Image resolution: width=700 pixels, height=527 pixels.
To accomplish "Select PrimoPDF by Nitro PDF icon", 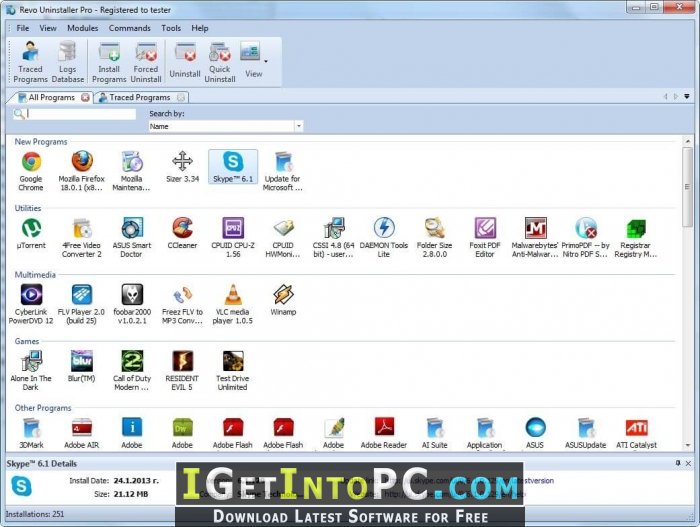I will (586, 238).
